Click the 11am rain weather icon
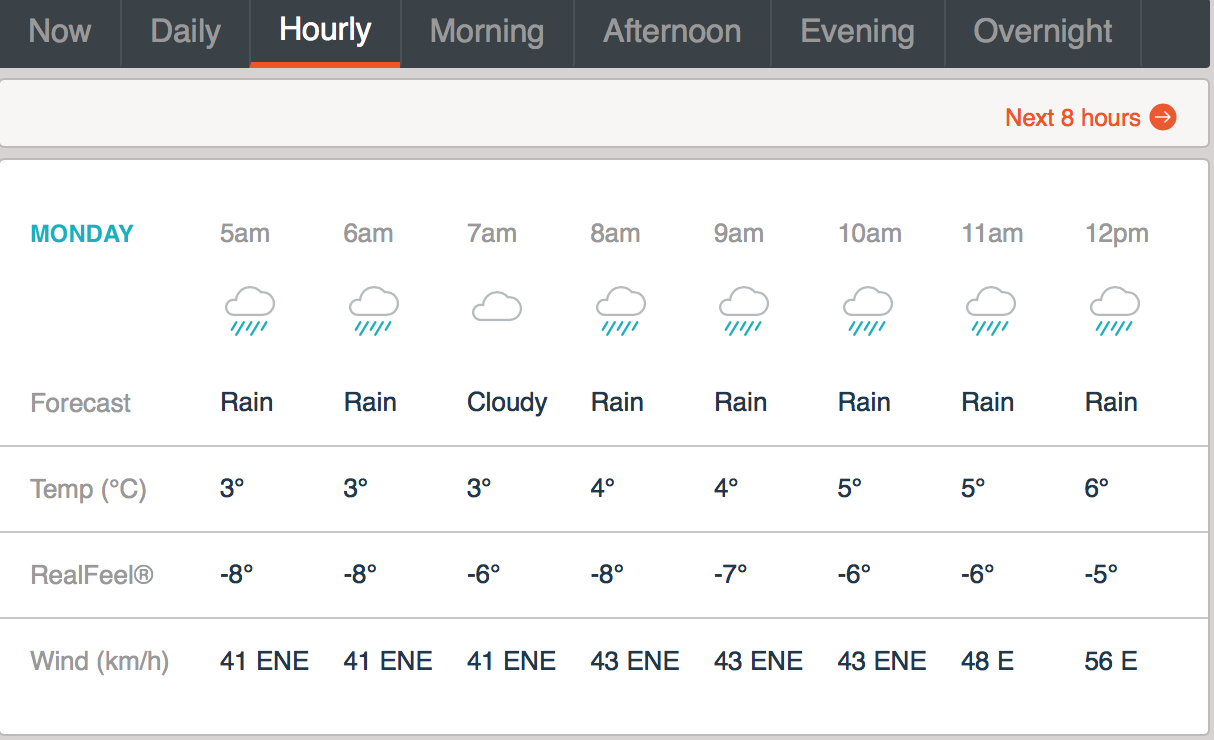This screenshot has width=1214, height=740. point(991,310)
